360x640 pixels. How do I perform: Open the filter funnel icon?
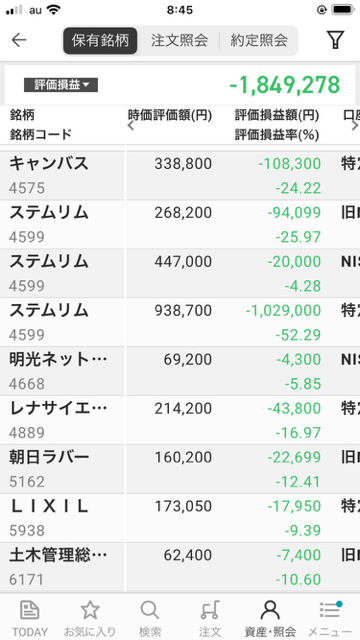335,40
